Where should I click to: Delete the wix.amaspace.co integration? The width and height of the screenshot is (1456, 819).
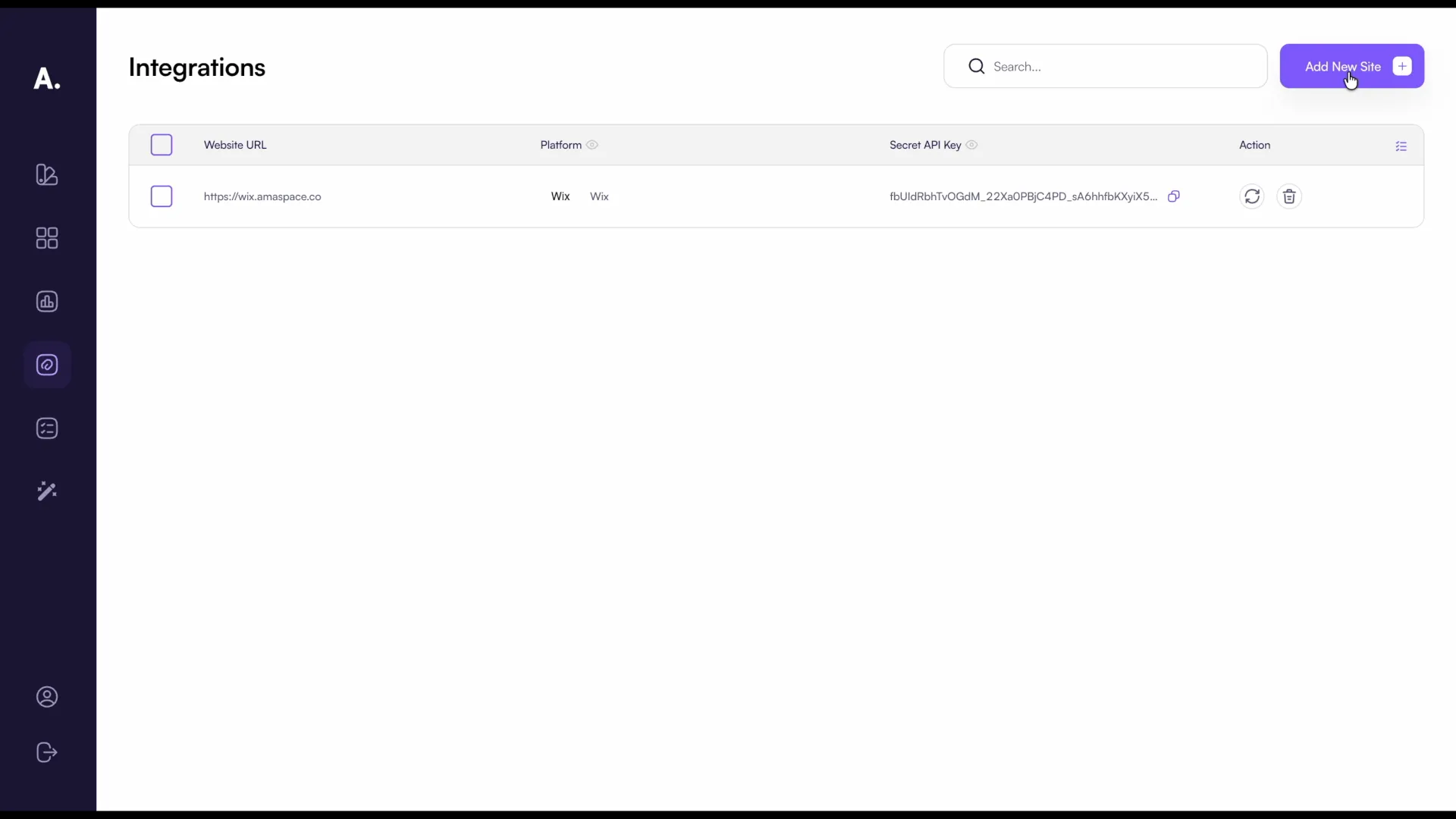tap(1289, 196)
